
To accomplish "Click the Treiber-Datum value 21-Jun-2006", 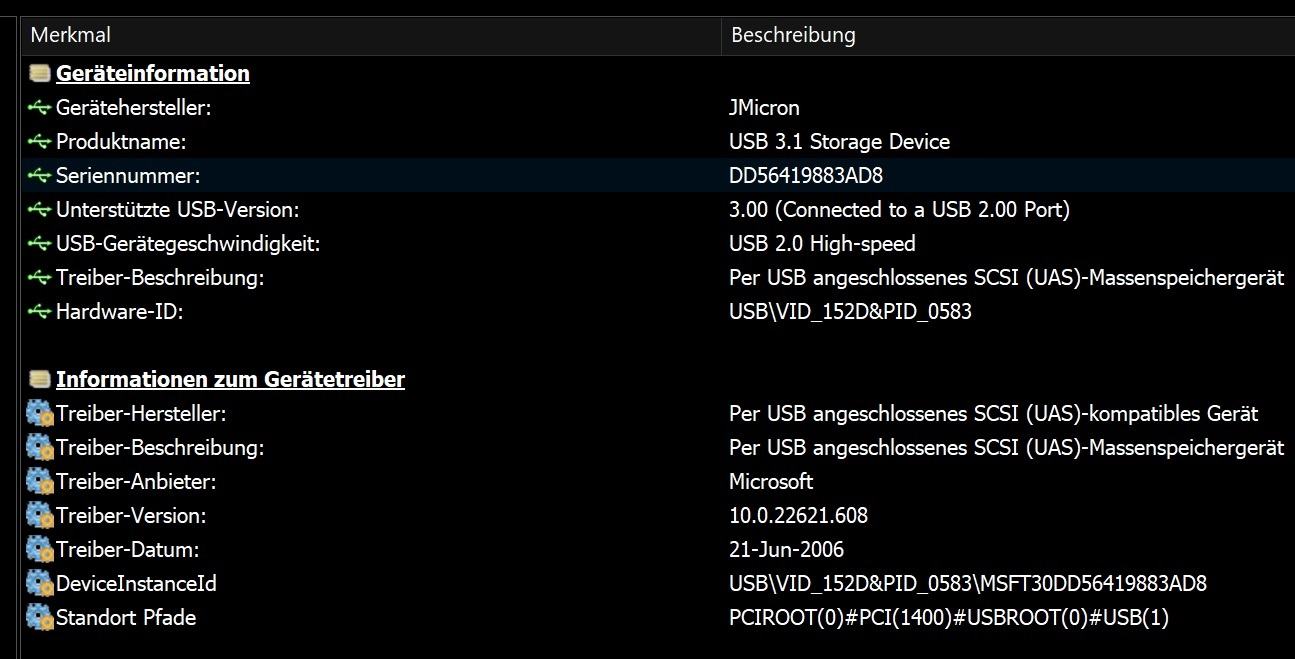I will pyautogui.click(x=787, y=550).
